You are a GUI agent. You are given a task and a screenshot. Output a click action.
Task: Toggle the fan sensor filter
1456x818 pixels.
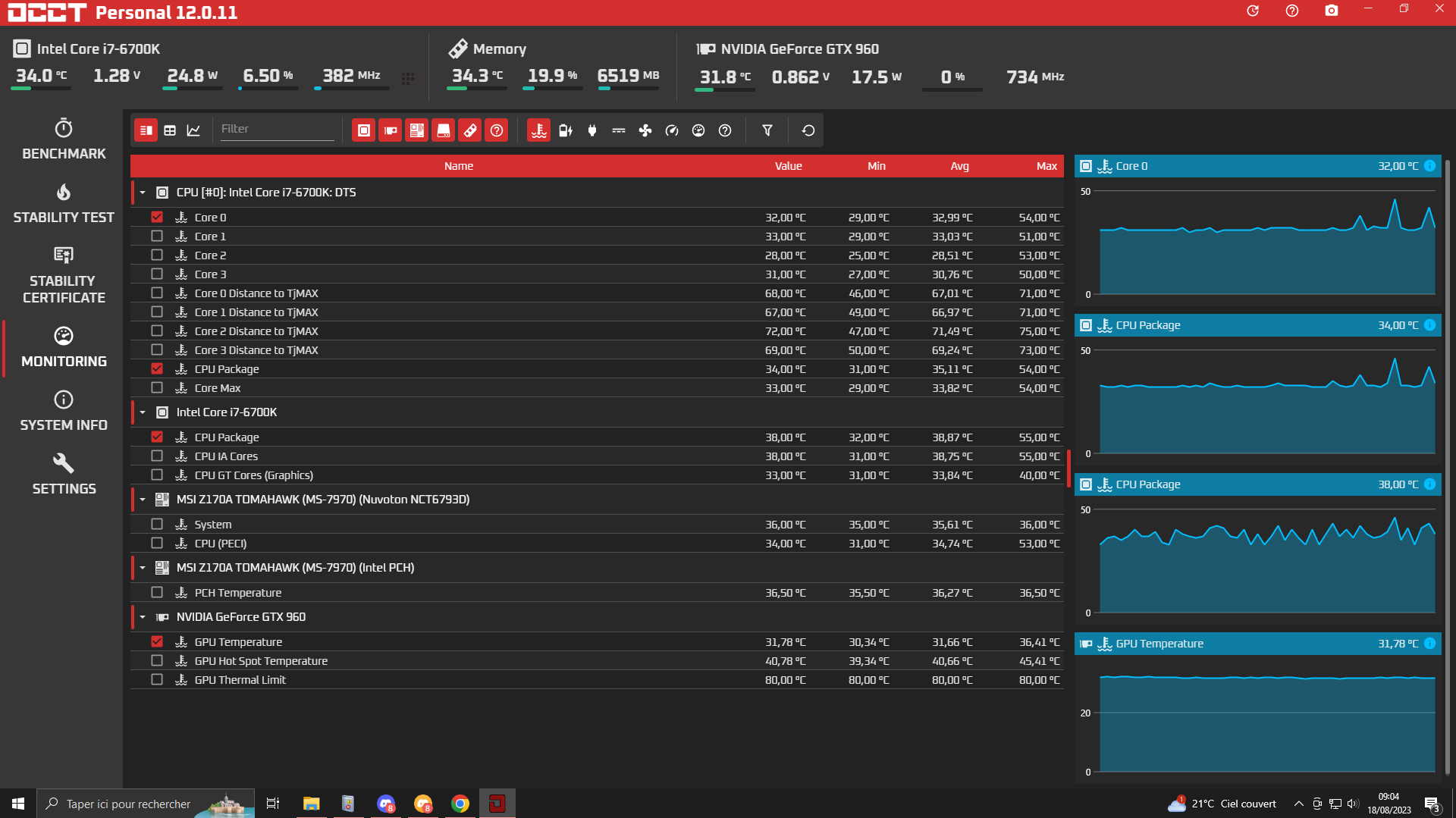pos(645,130)
